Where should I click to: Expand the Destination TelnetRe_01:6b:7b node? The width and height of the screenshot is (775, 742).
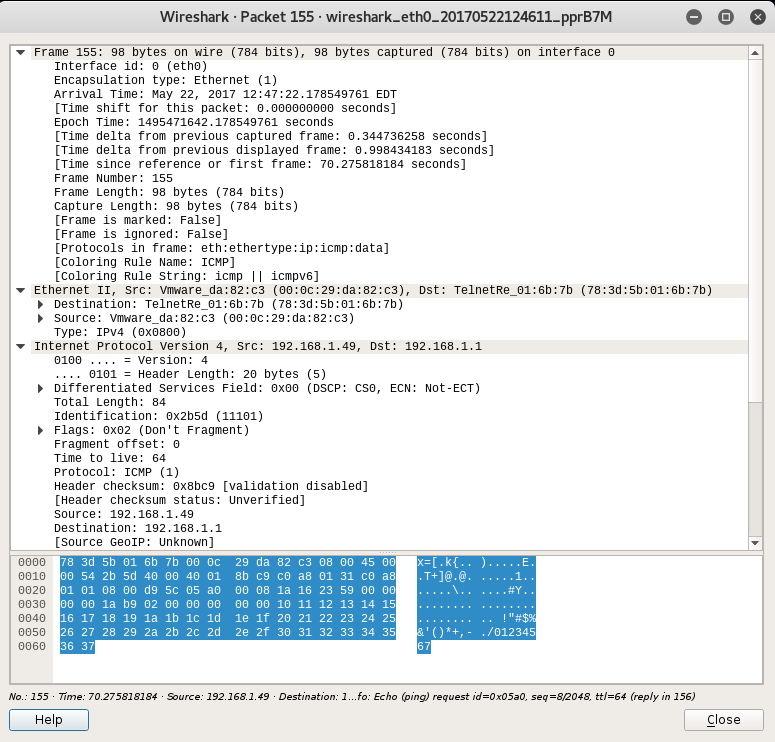tap(41, 304)
